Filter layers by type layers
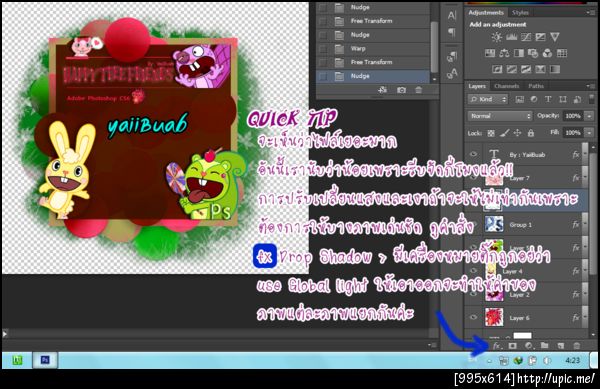The width and height of the screenshot is (600, 389). point(548,99)
